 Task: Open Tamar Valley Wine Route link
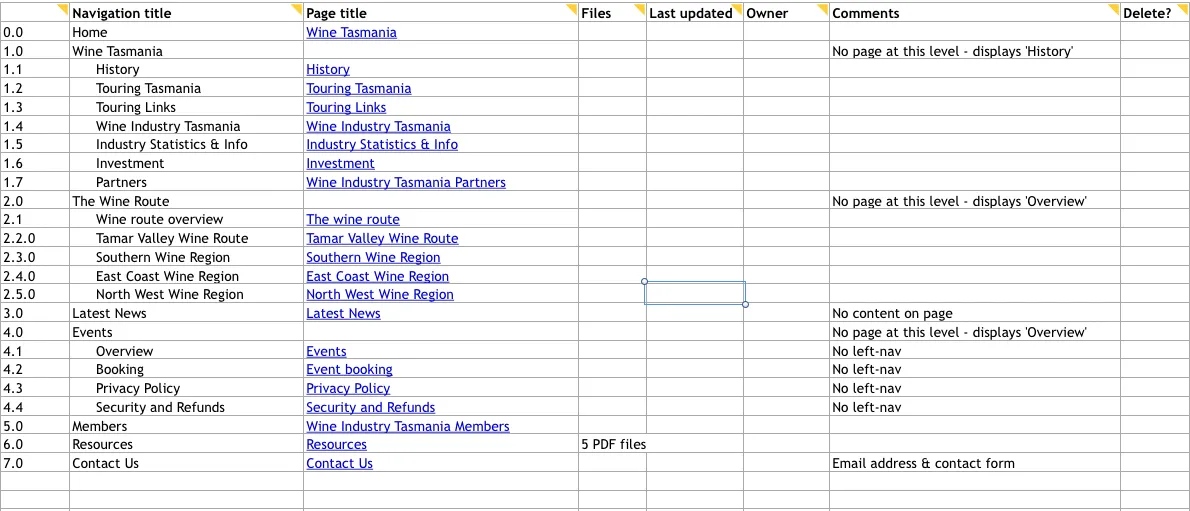[382, 238]
